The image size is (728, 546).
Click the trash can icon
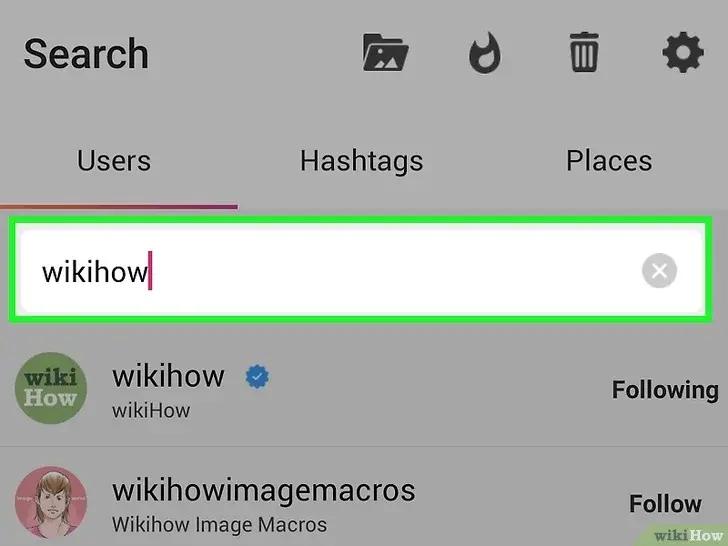(584, 52)
